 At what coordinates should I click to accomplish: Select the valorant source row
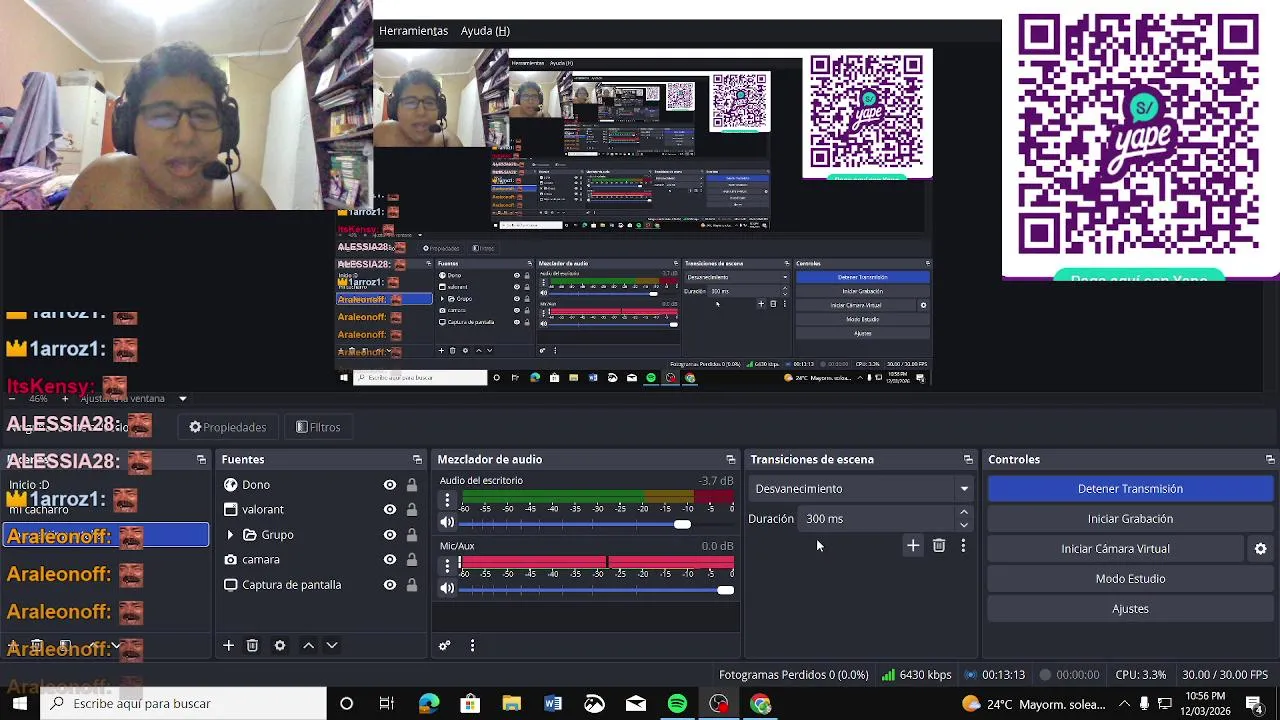[320, 510]
